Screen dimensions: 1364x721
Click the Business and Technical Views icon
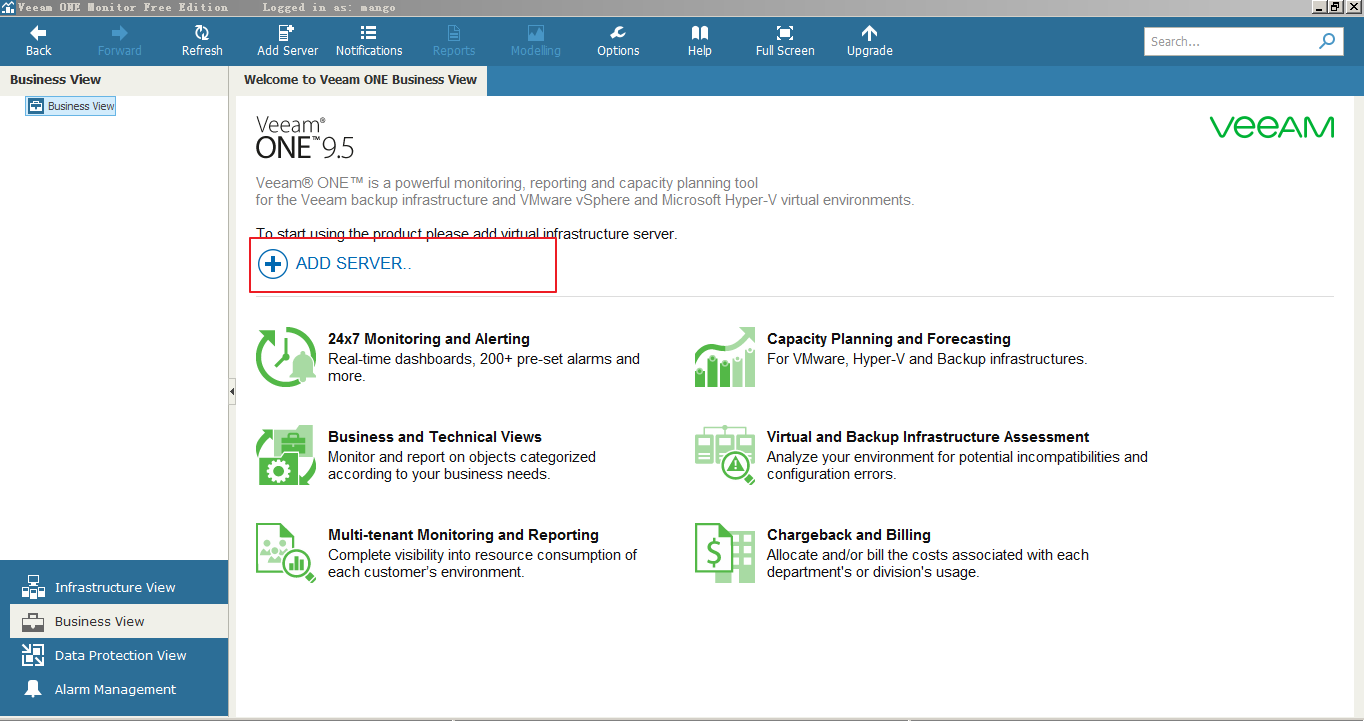tap(286, 454)
